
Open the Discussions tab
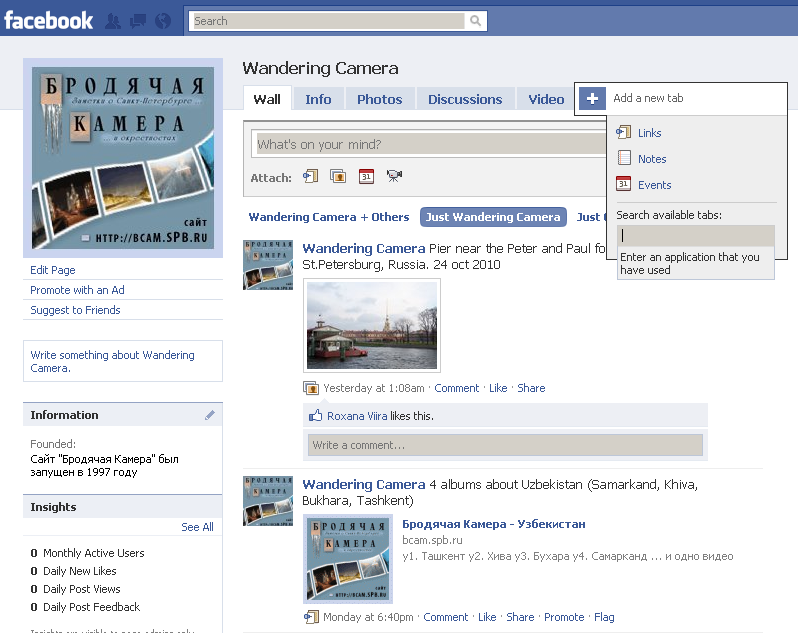(x=465, y=99)
